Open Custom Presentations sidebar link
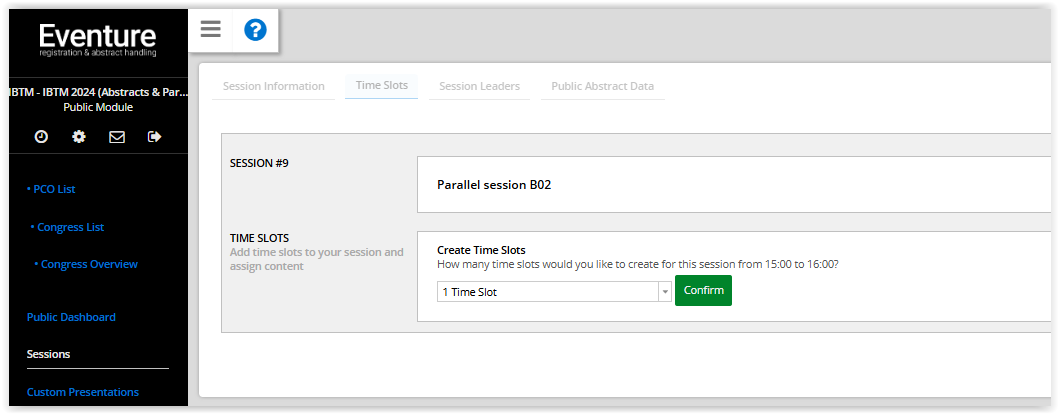 click(x=82, y=392)
